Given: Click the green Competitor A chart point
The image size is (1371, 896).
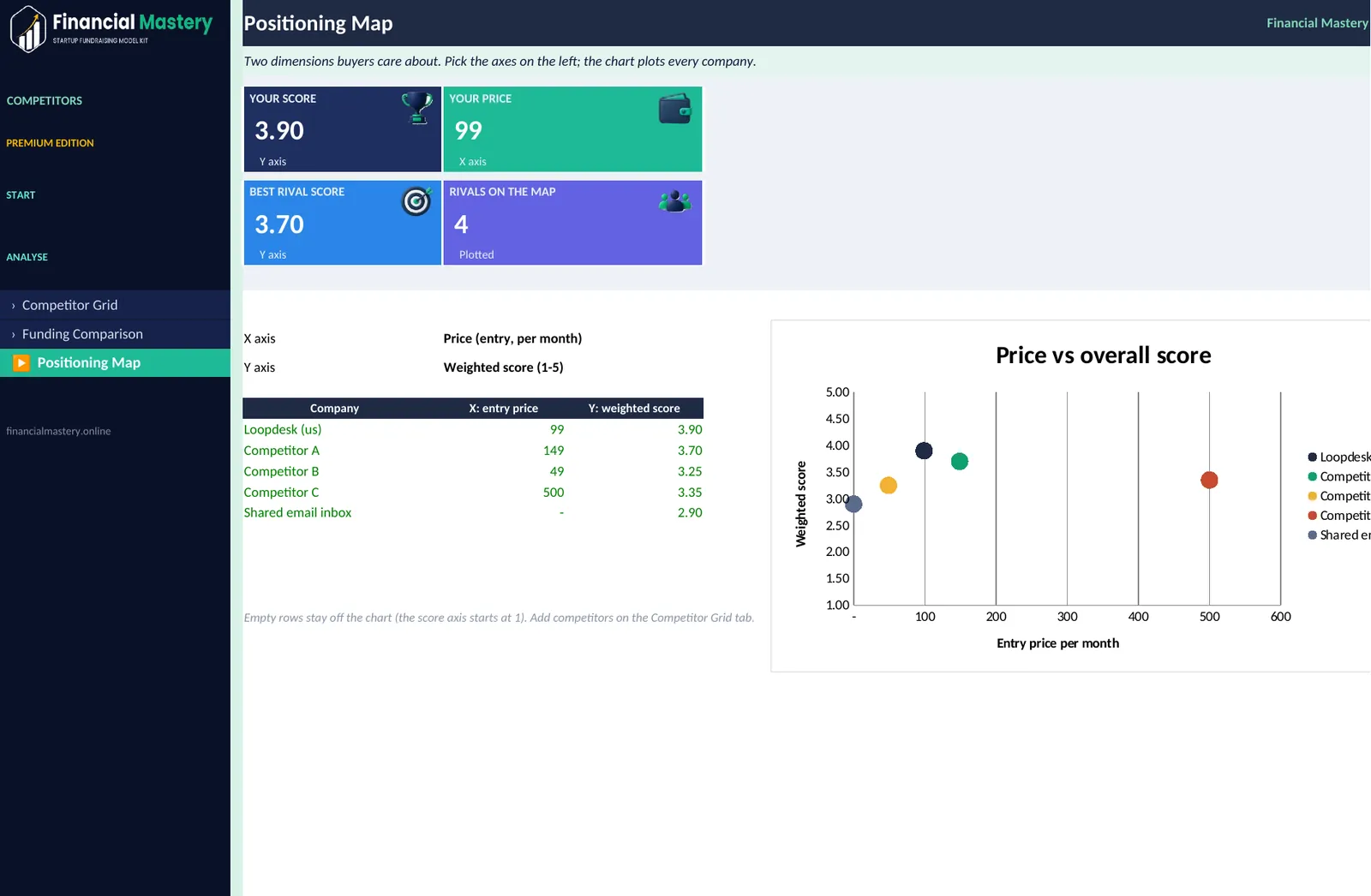Looking at the screenshot, I should [960, 461].
